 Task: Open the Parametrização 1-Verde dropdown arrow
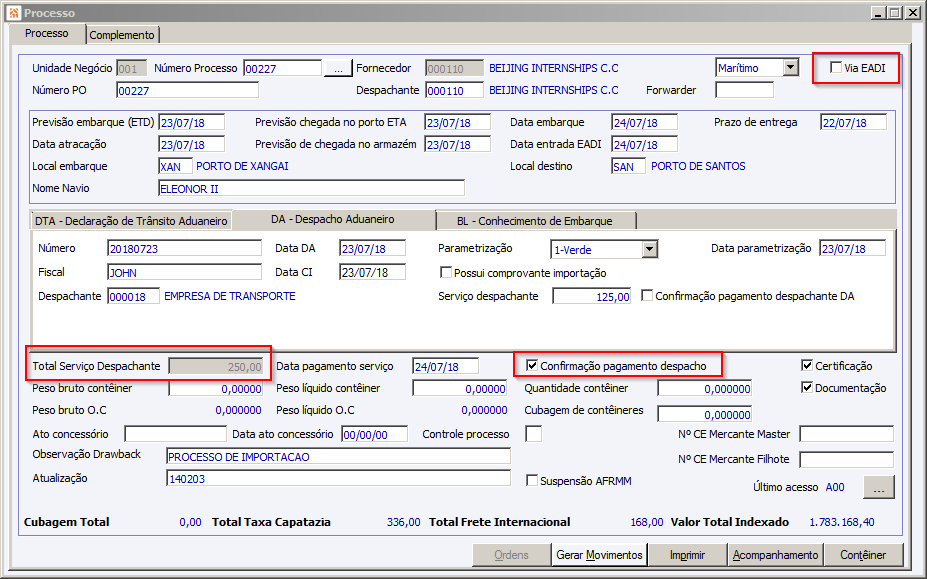(650, 249)
